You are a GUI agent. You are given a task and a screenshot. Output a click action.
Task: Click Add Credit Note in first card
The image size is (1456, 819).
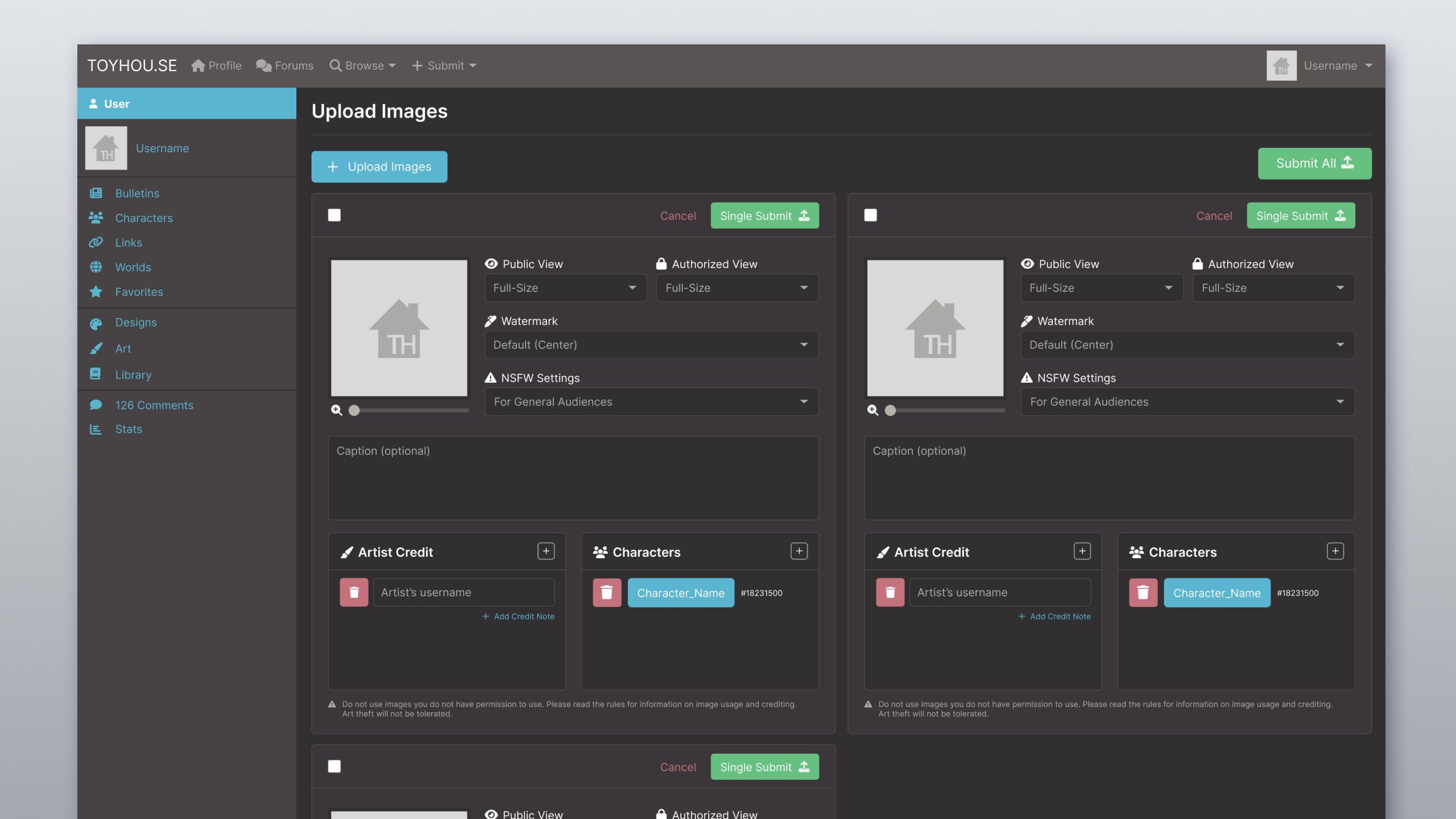[518, 617]
